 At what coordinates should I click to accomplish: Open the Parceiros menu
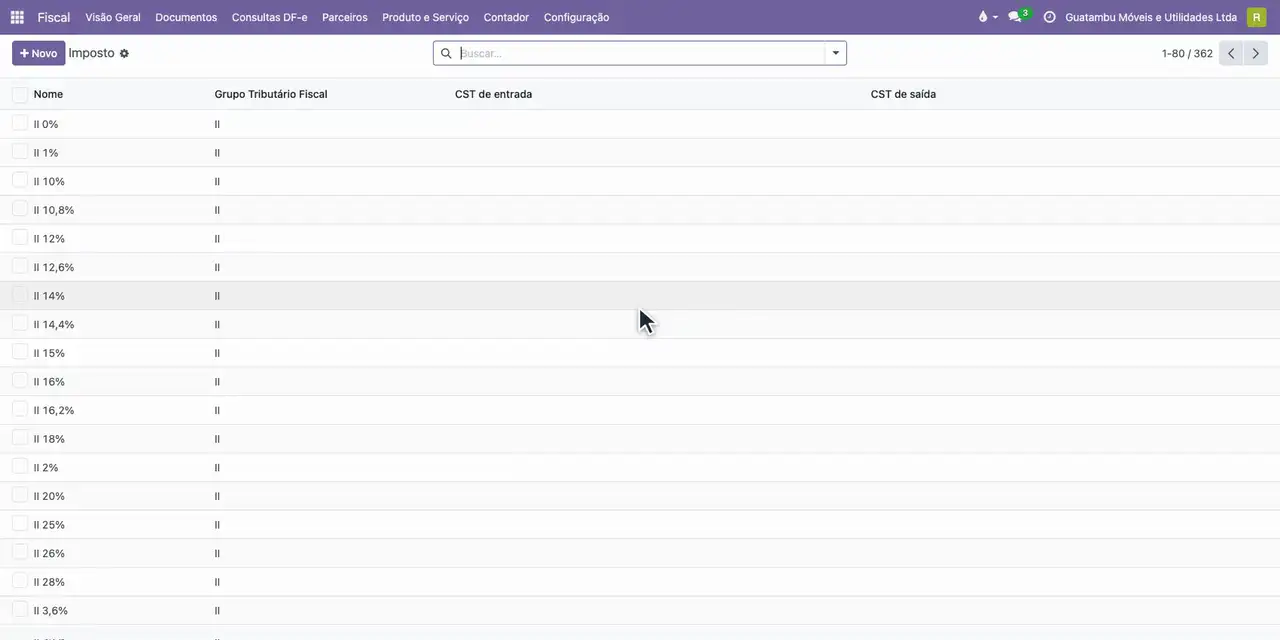[x=345, y=17]
